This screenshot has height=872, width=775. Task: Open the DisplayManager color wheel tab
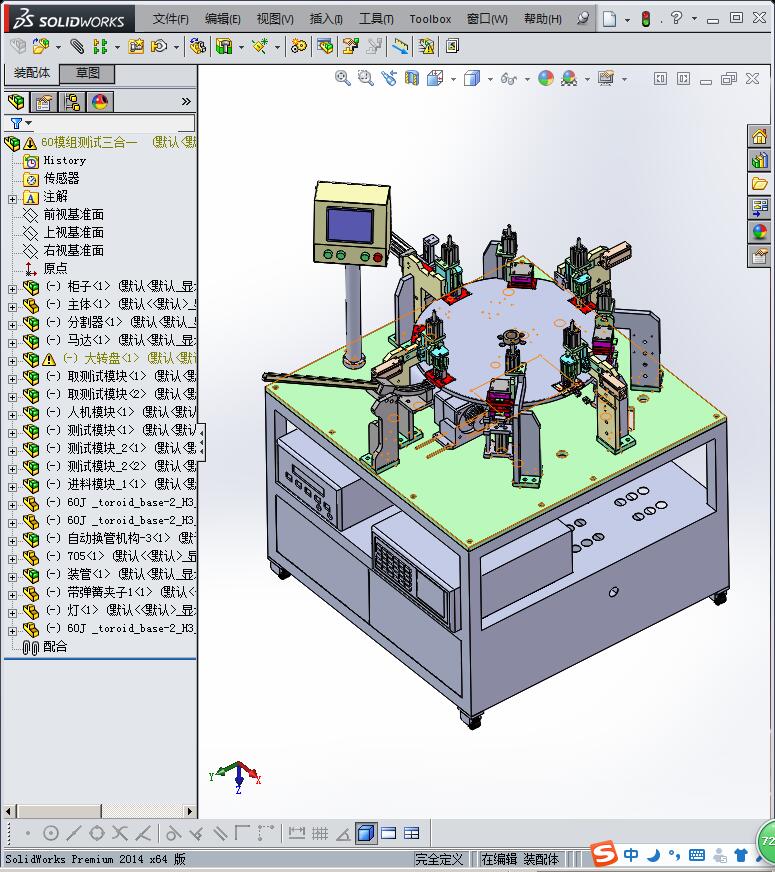point(100,102)
